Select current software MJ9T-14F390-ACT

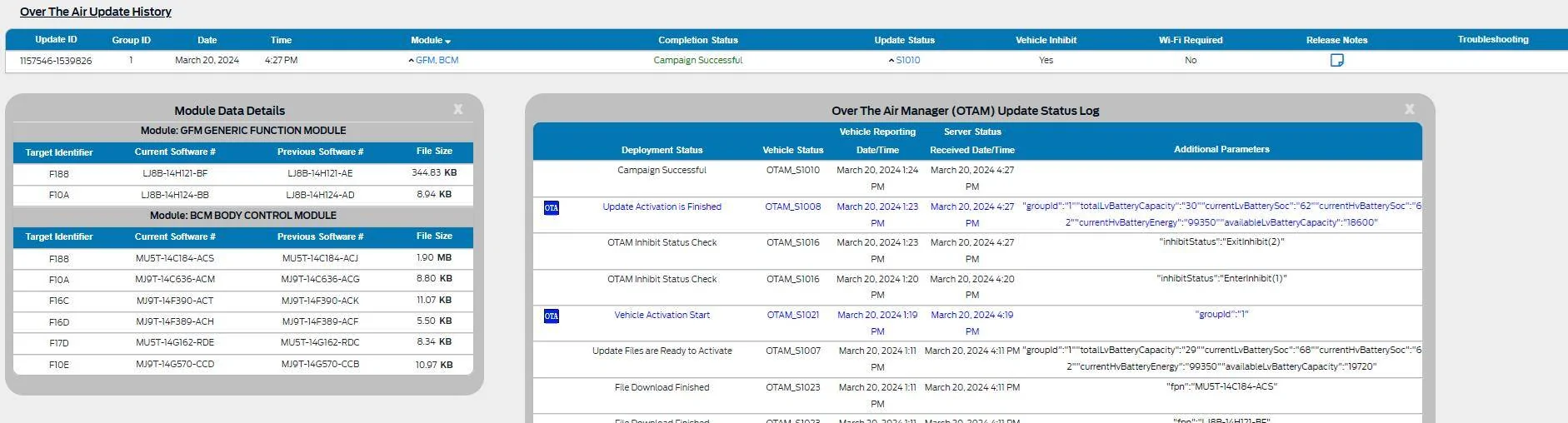(x=175, y=301)
